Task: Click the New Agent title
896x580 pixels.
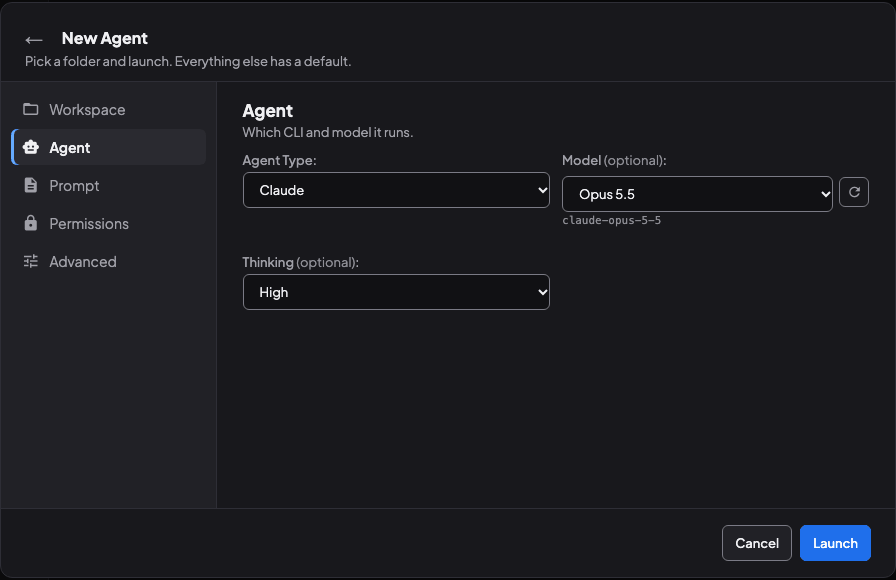Action: coord(105,38)
